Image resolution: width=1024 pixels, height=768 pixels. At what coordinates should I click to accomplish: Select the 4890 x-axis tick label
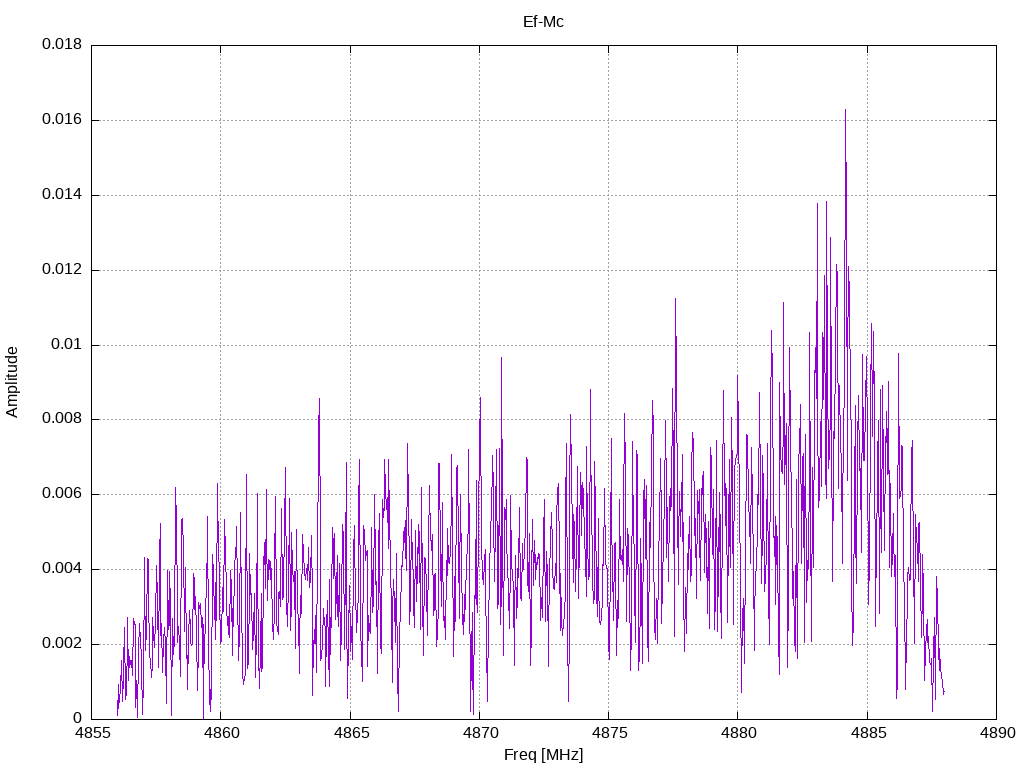[995, 733]
